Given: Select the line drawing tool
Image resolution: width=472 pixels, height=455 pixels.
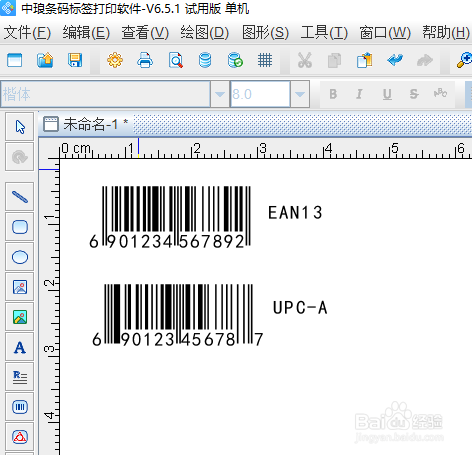Looking at the screenshot, I should (20, 197).
